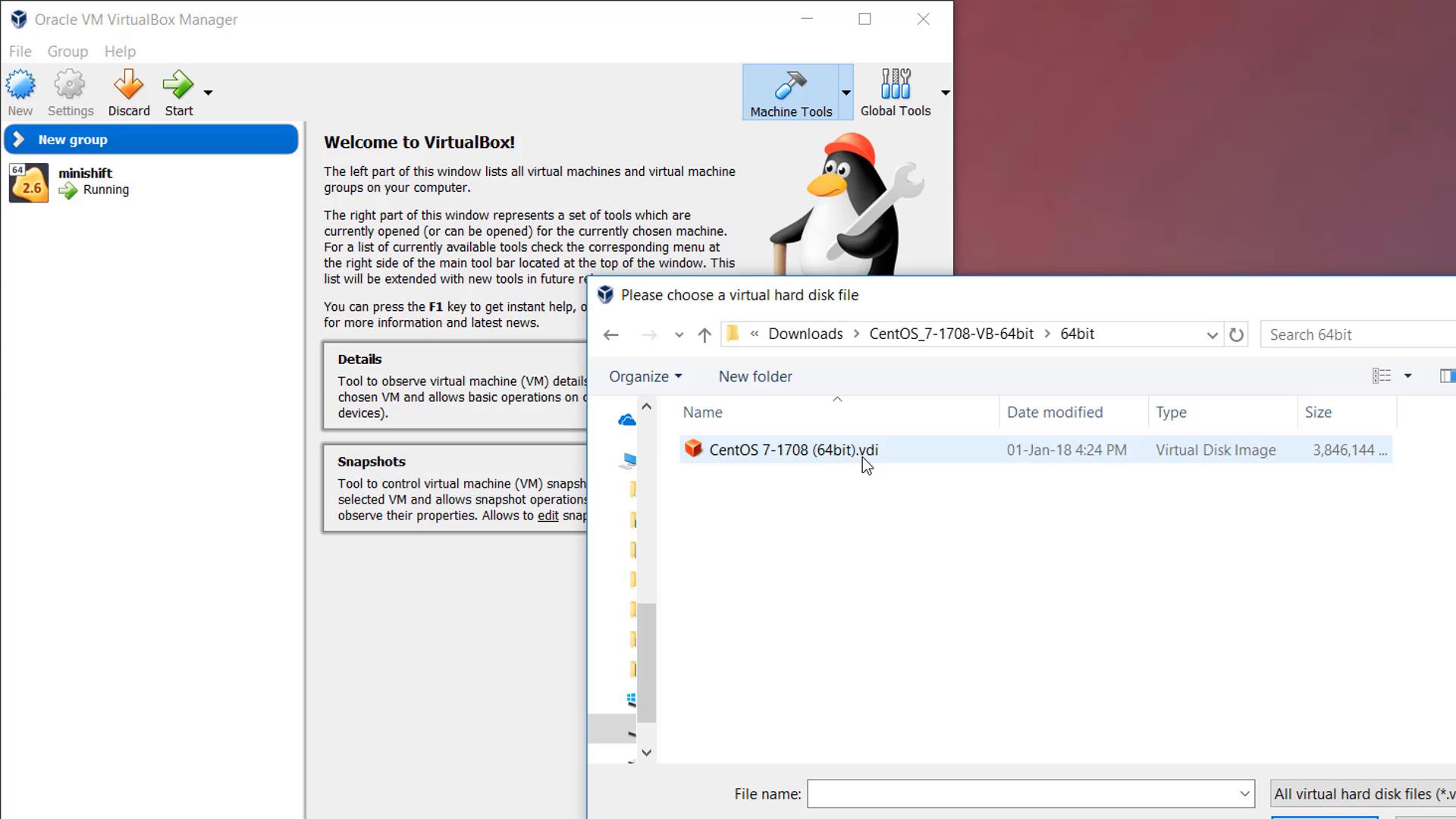Open more view options dropdown arrow
This screenshot has width=1456, height=819.
pos(1407,376)
